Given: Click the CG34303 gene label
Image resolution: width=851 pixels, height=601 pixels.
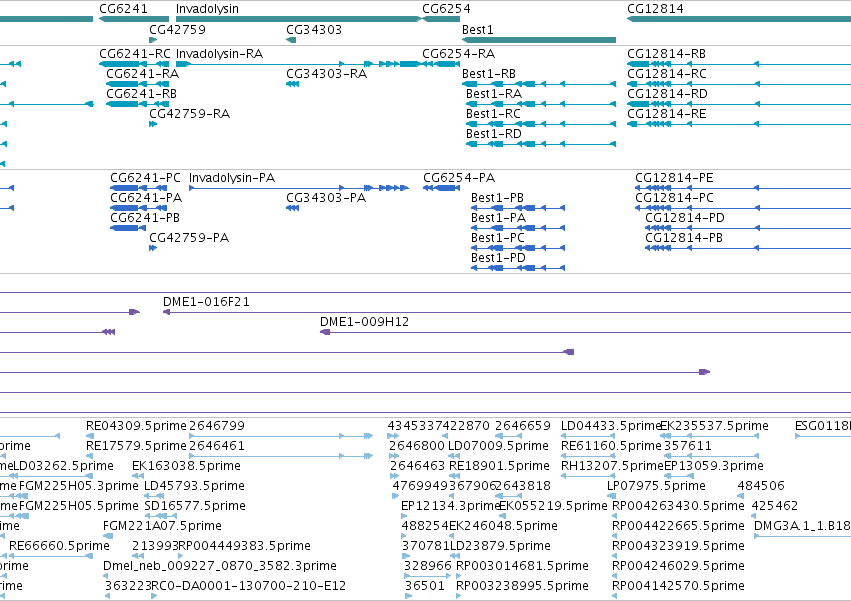Looking at the screenshot, I should (x=314, y=29).
